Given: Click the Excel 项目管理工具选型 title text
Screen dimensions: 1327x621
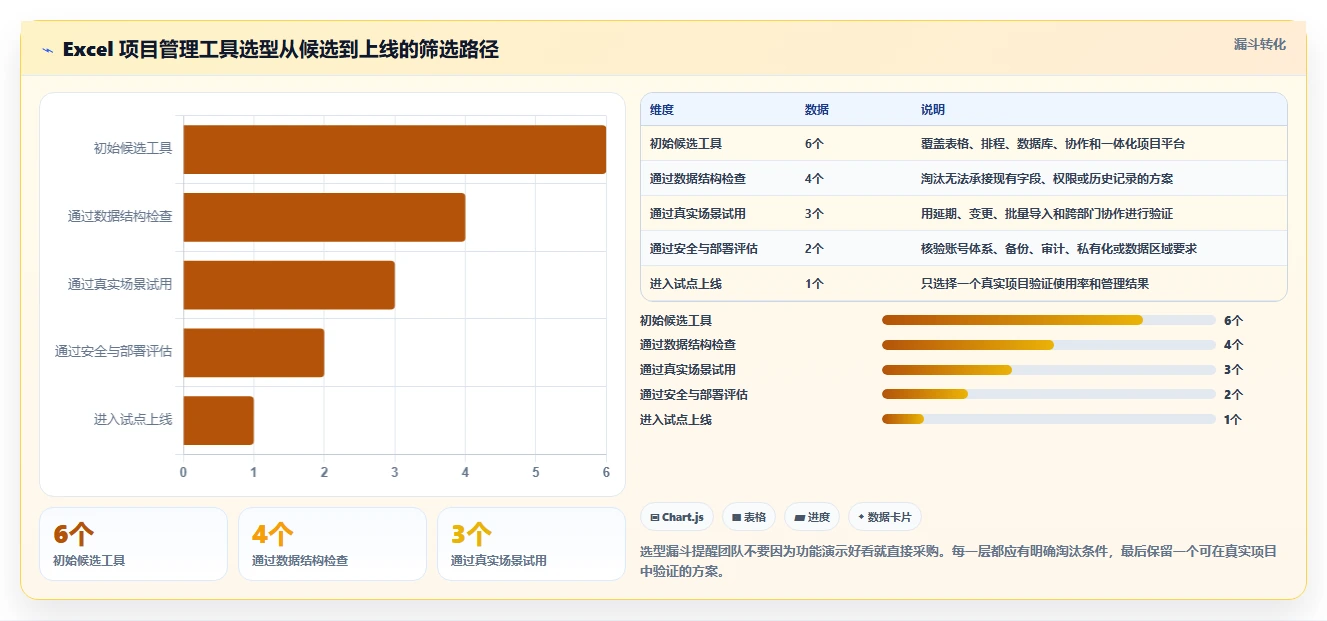Looking at the screenshot, I should coord(280,49).
